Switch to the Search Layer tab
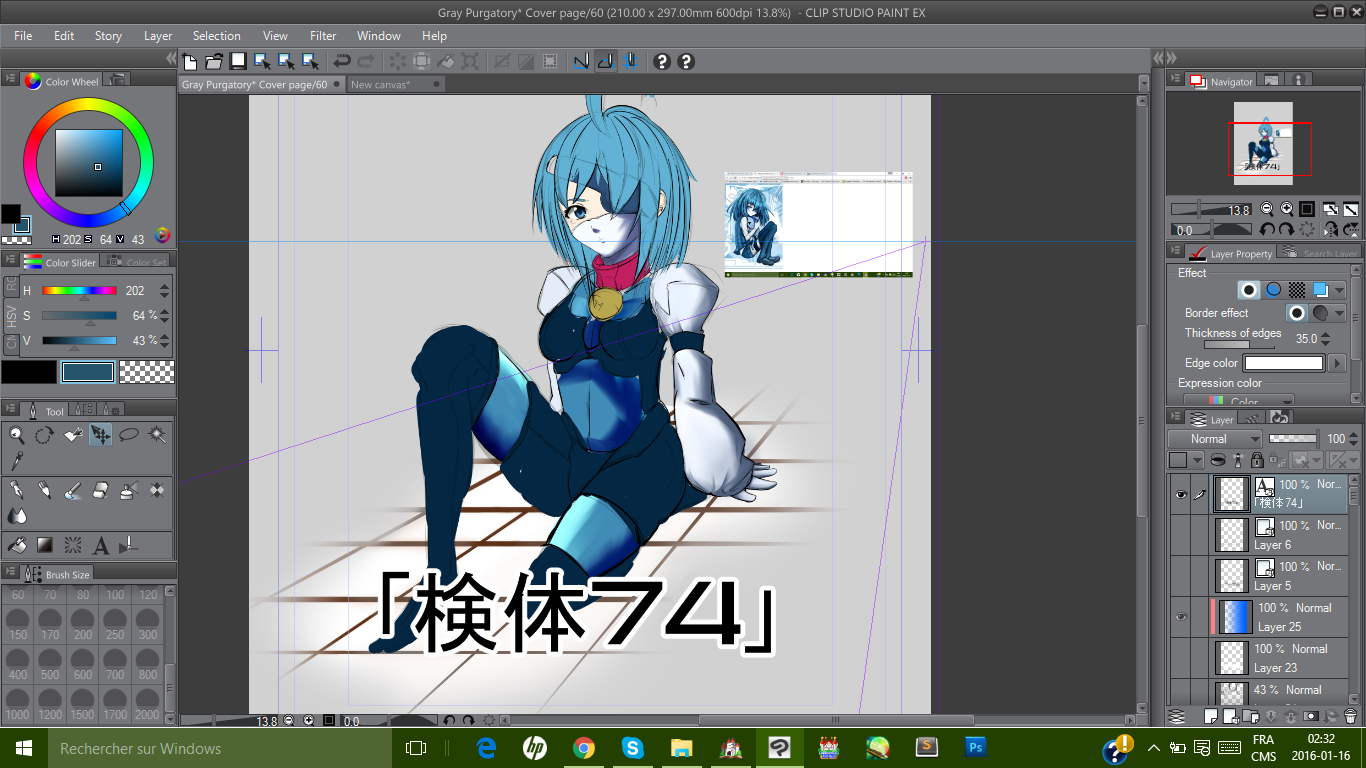This screenshot has width=1366, height=768. point(1320,253)
